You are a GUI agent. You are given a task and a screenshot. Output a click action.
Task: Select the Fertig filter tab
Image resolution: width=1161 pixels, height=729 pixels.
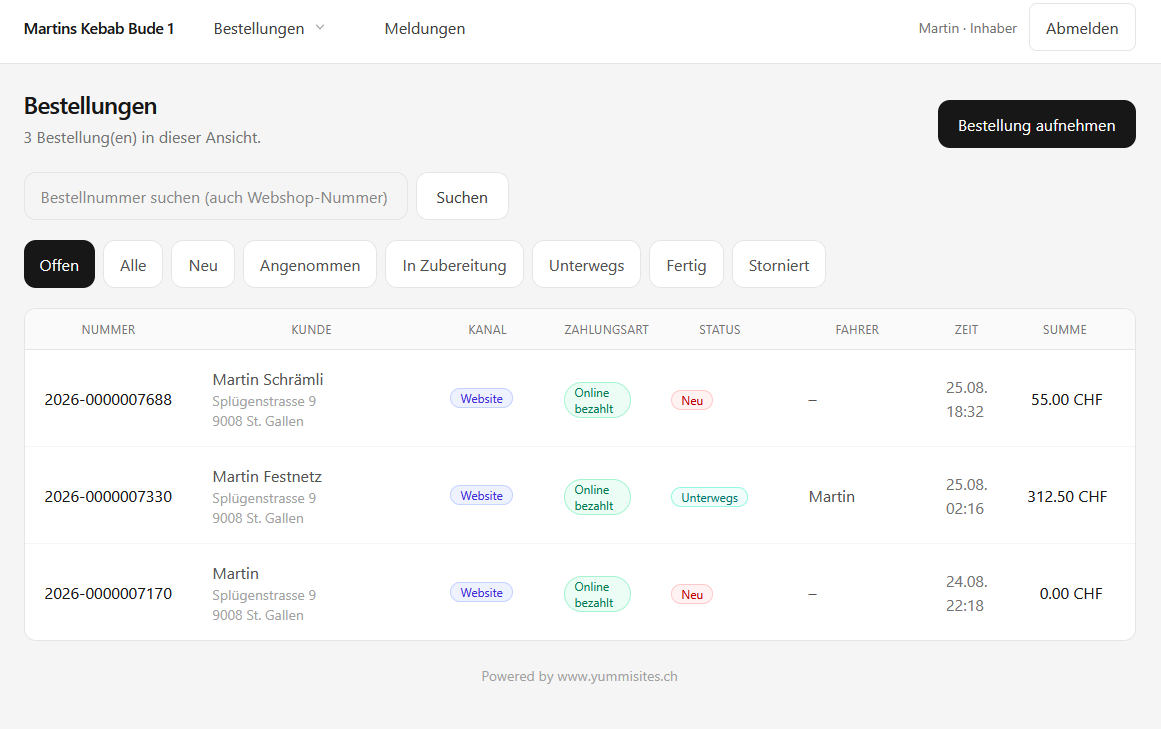tap(686, 264)
